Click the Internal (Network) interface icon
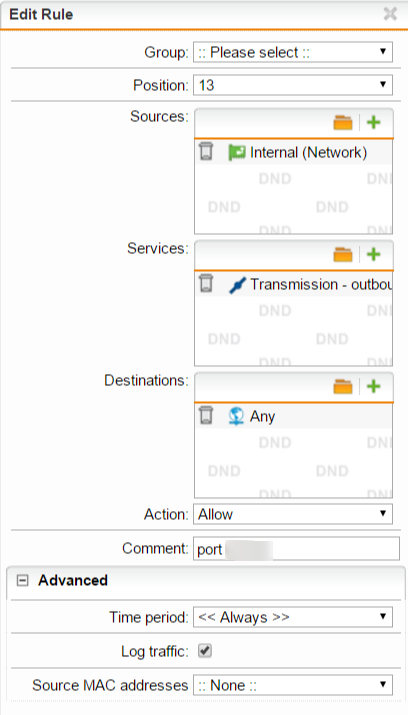This screenshot has height=715, width=408. (x=237, y=152)
